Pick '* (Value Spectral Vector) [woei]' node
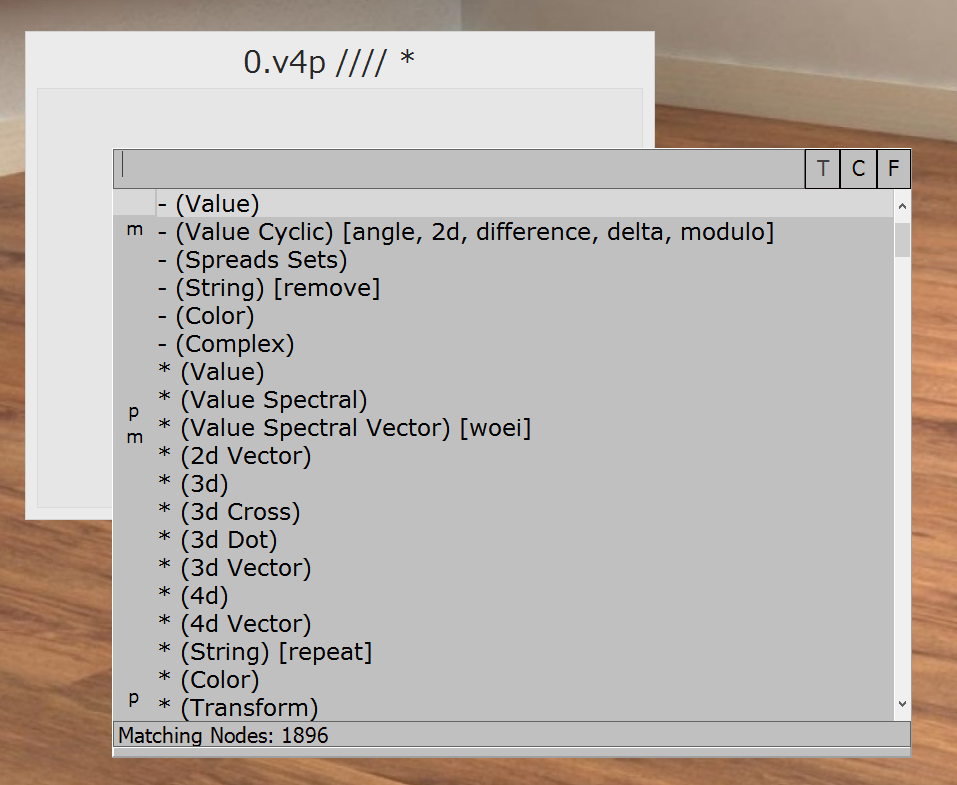Viewport: 957px width, 785px height. pyautogui.click(x=345, y=428)
